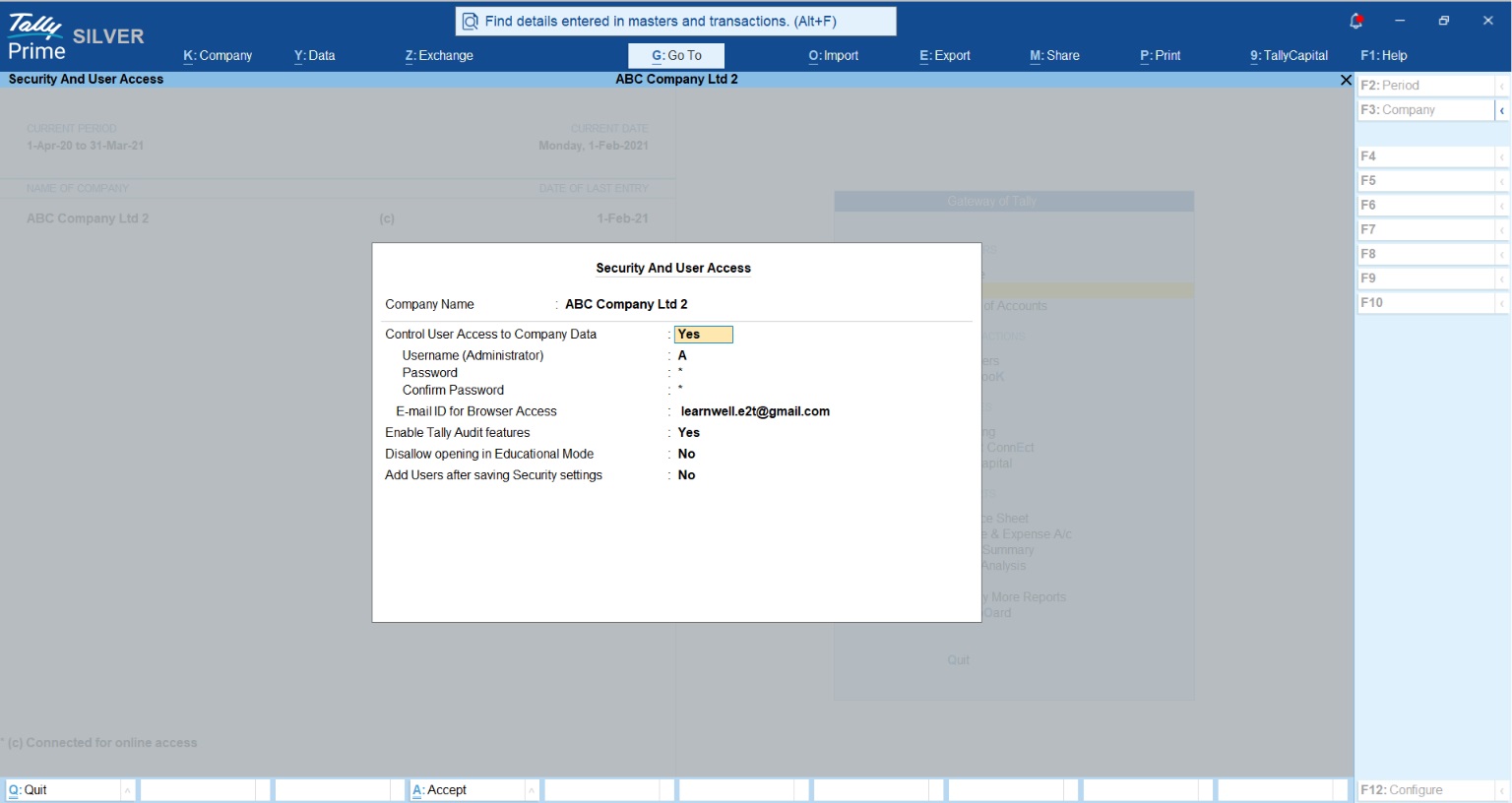Click the F7 side button
The image size is (1512, 803).
click(x=1425, y=229)
